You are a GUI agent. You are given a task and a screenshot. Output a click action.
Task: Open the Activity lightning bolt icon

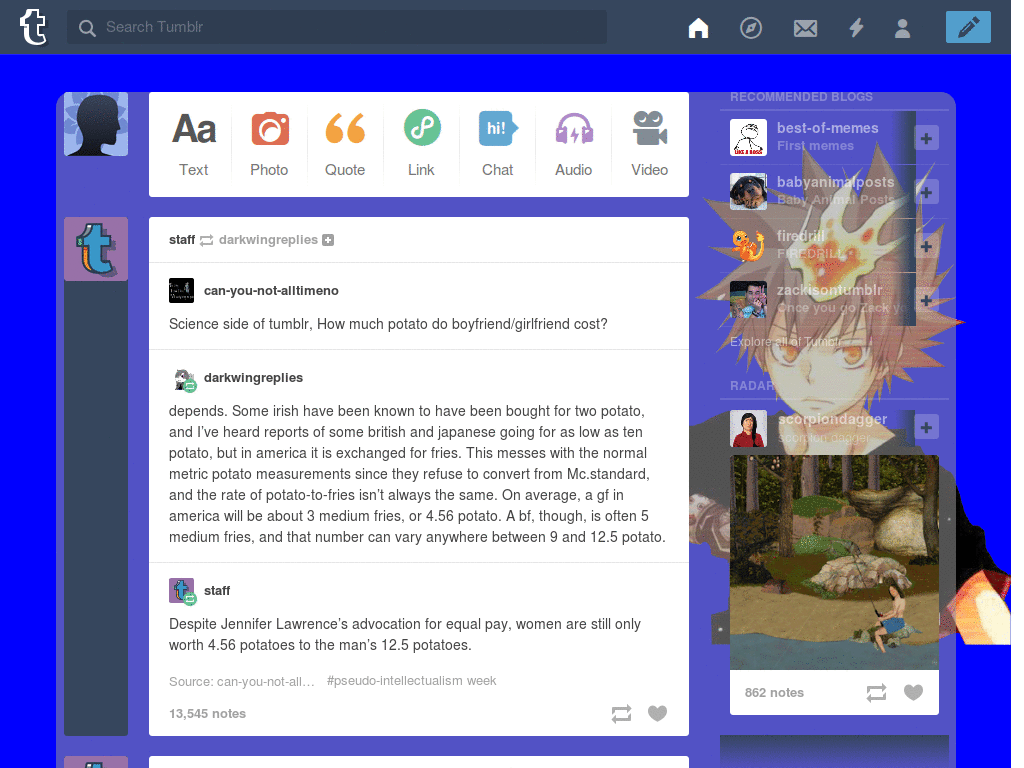856,27
